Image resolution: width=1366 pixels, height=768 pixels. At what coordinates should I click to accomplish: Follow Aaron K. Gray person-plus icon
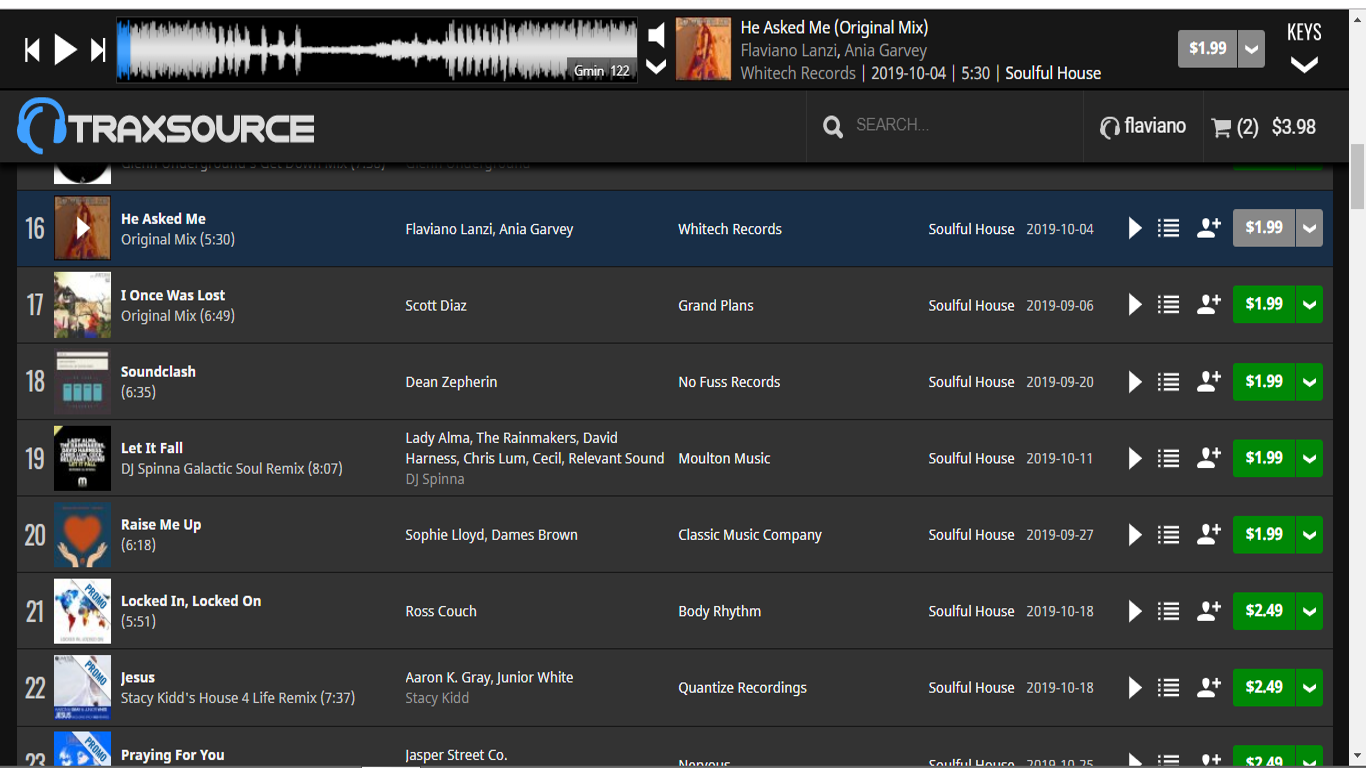(x=1209, y=687)
